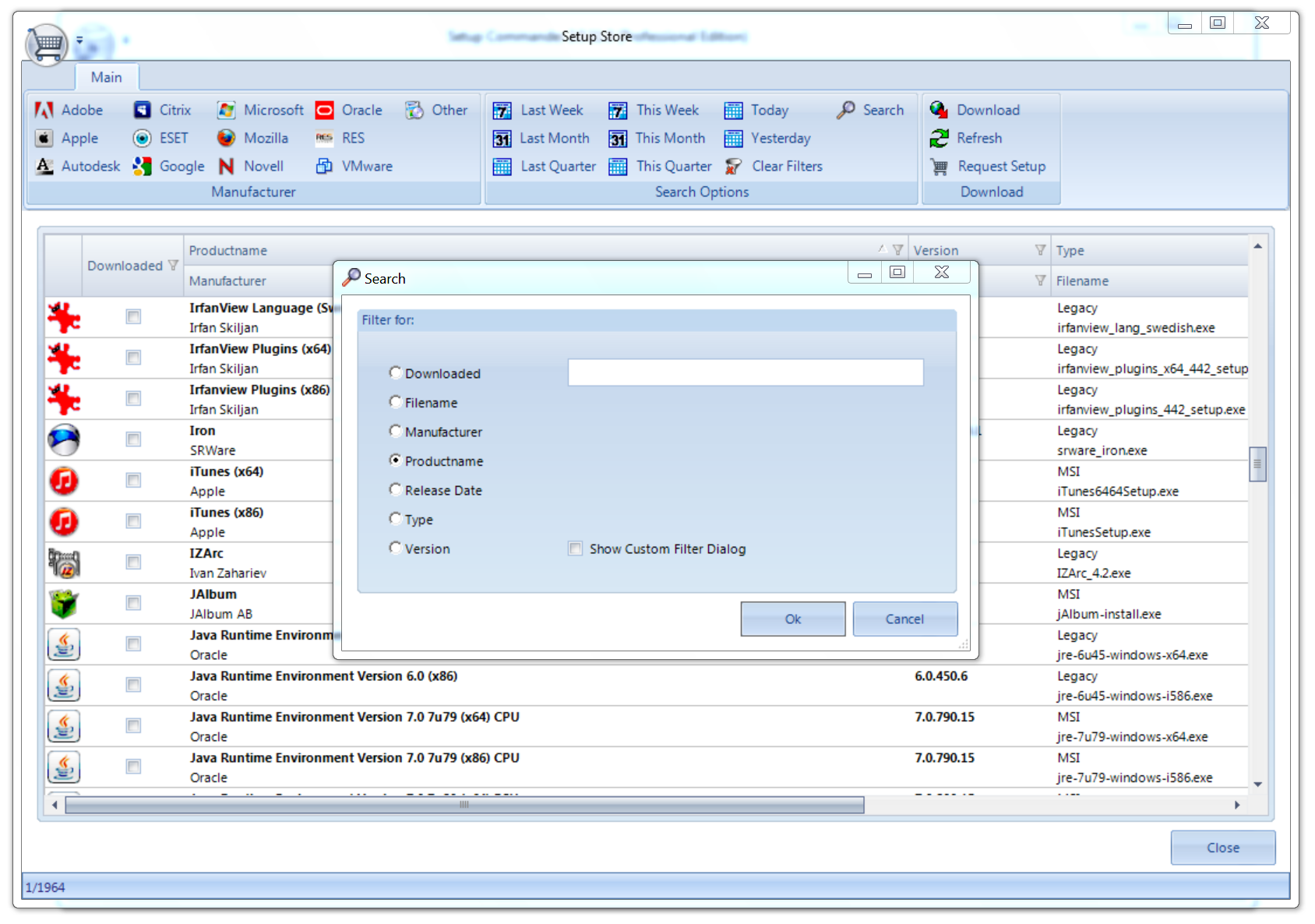Tick the IZArc row checkbox
The height and width of the screenshot is (924, 1315).
click(134, 562)
